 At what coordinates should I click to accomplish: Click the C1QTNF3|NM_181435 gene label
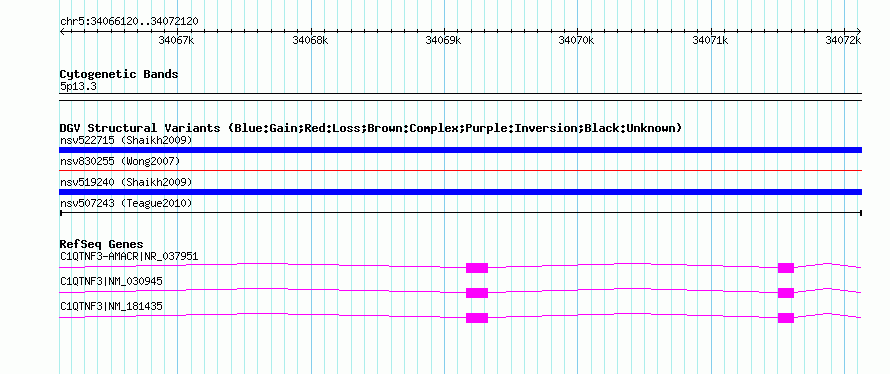tap(111, 306)
